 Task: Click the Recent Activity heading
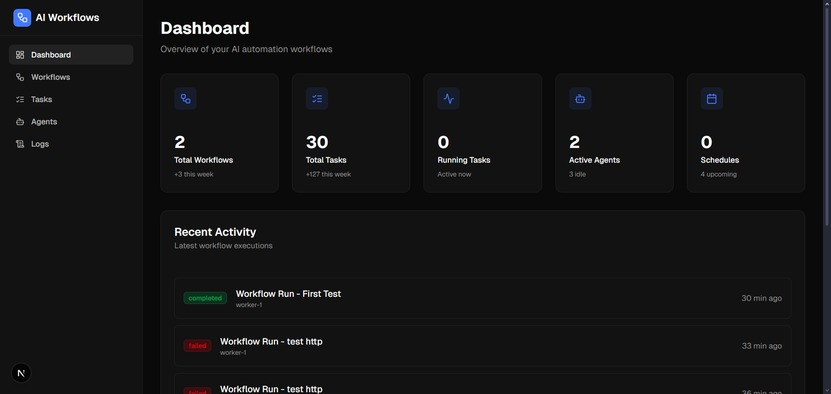(x=215, y=232)
